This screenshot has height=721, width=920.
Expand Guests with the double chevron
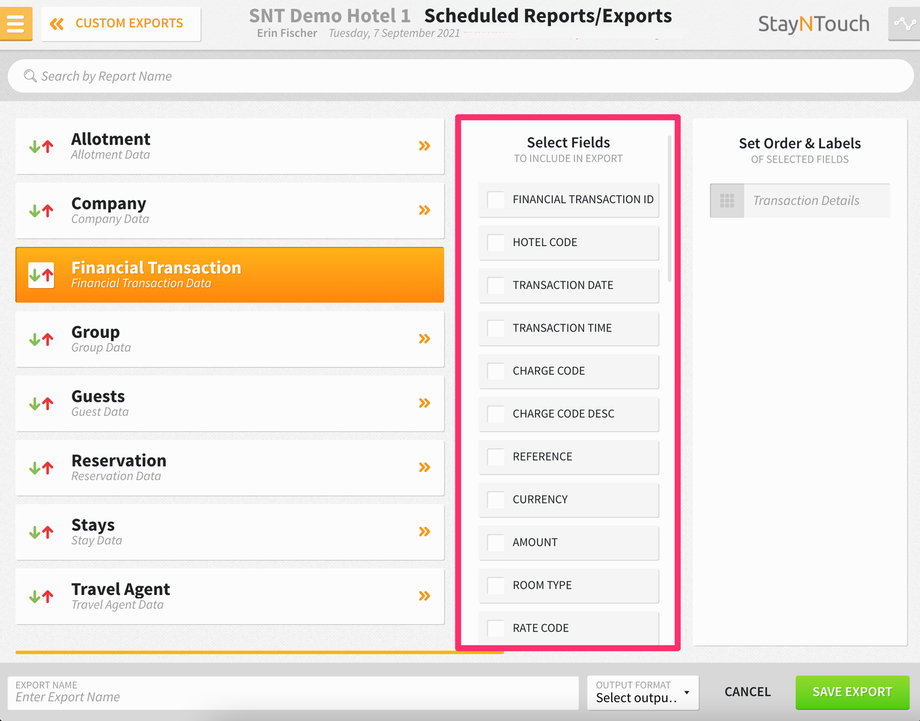coord(424,403)
